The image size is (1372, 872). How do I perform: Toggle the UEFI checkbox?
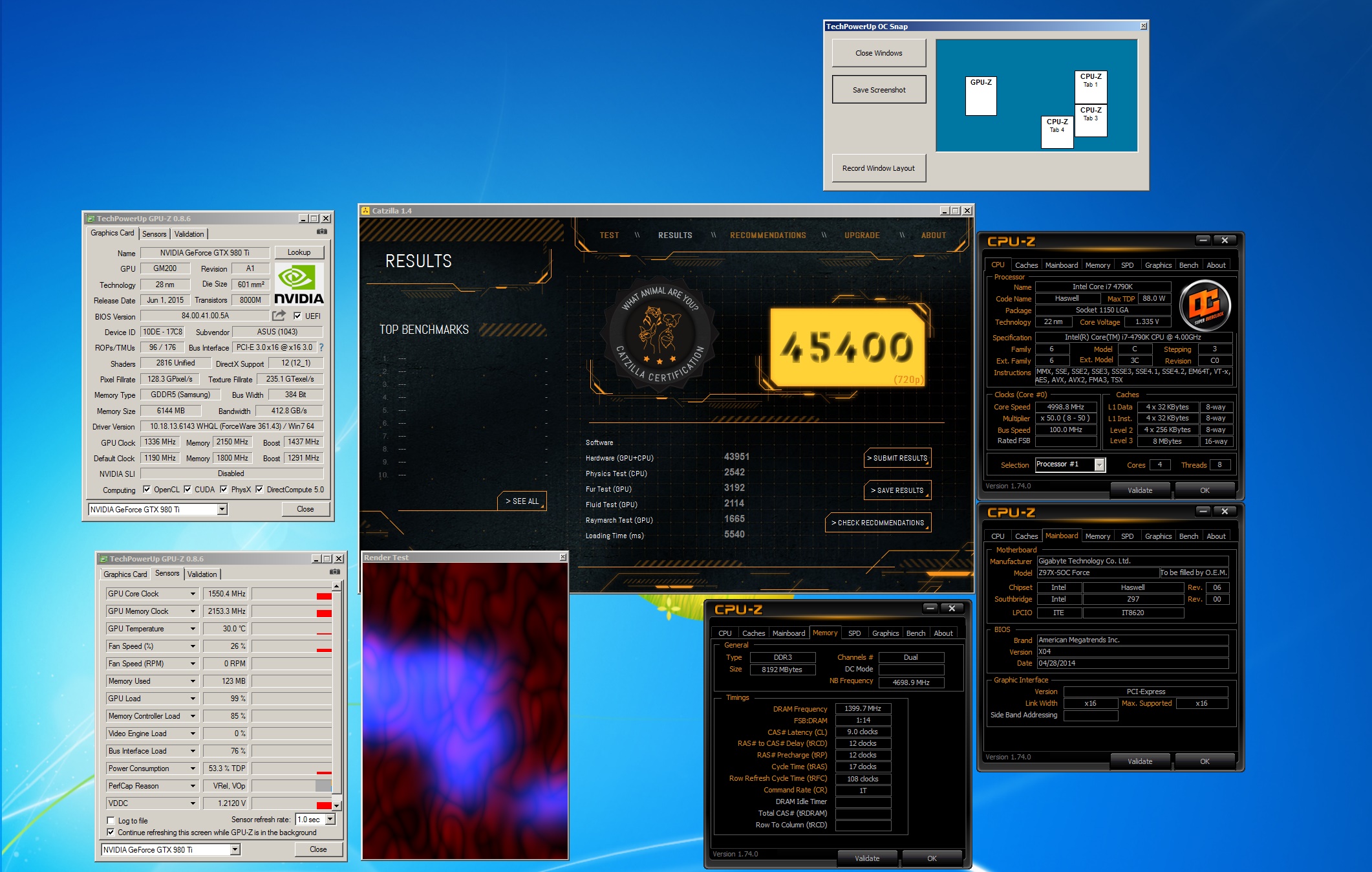click(x=297, y=316)
